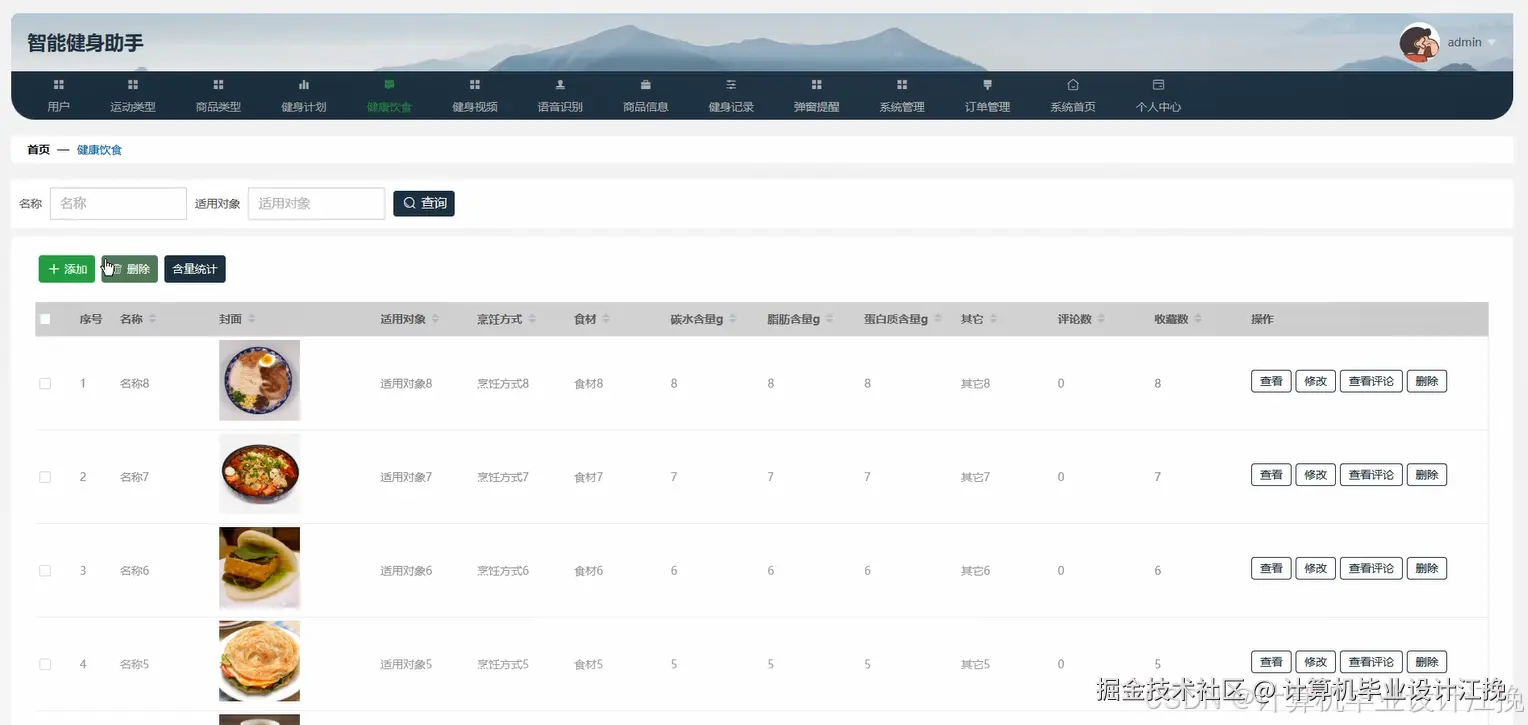Click 删除 in the 名称7 row
The width and height of the screenshot is (1528, 725).
point(1427,475)
